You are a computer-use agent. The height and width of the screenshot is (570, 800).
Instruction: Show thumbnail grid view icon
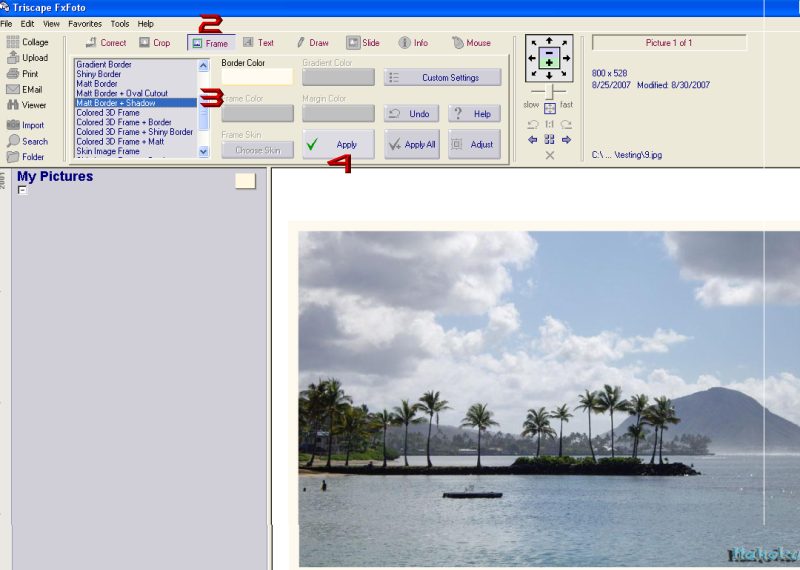[x=549, y=140]
